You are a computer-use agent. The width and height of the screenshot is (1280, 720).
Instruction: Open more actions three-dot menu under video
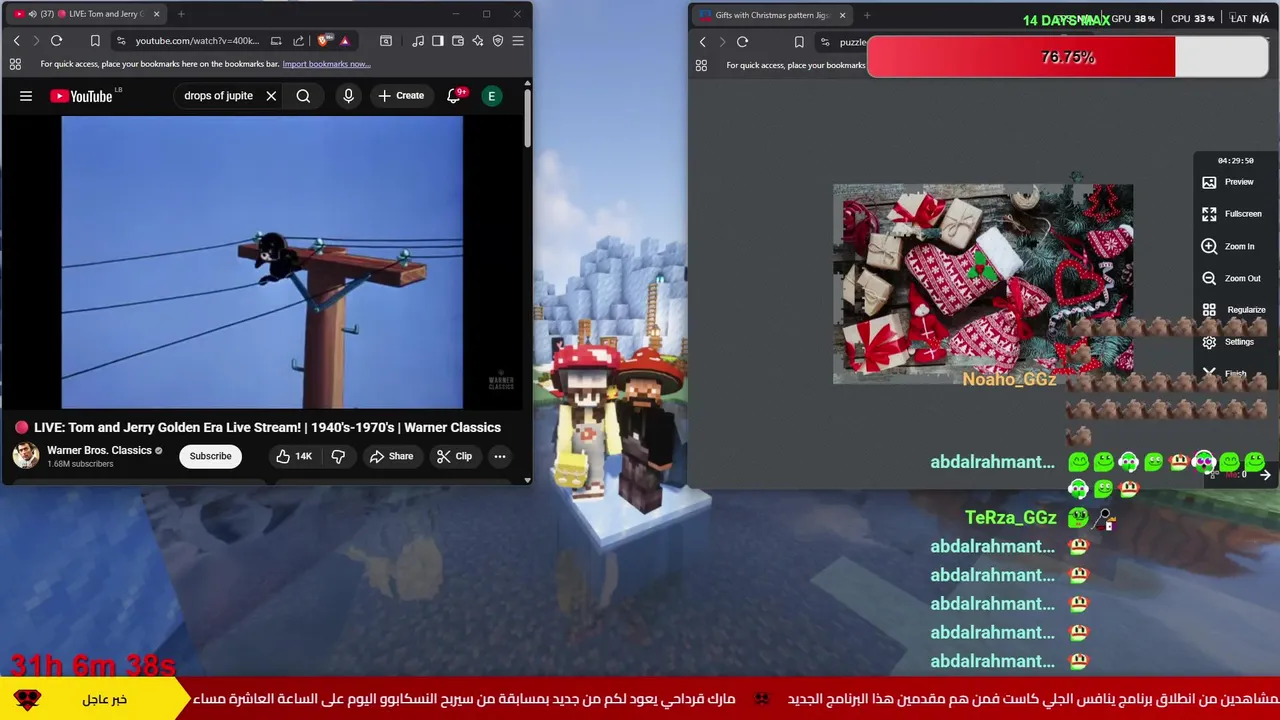tap(500, 456)
